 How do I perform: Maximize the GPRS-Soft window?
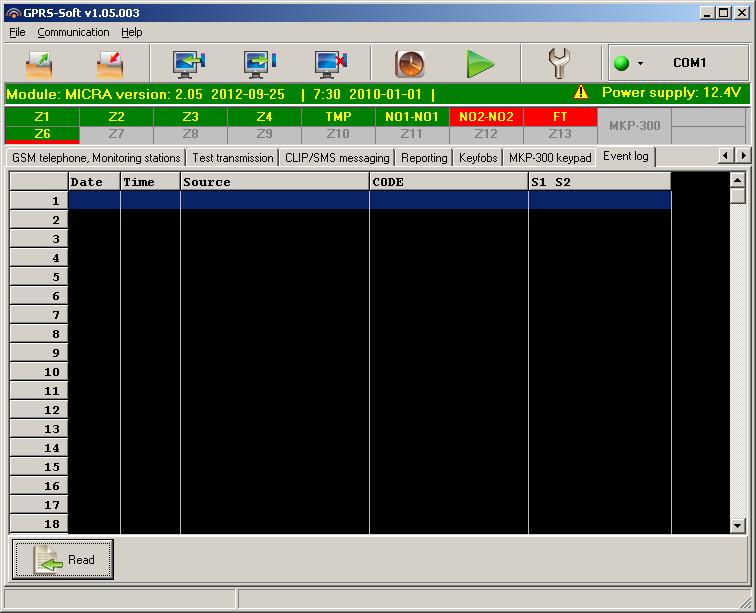coord(724,13)
